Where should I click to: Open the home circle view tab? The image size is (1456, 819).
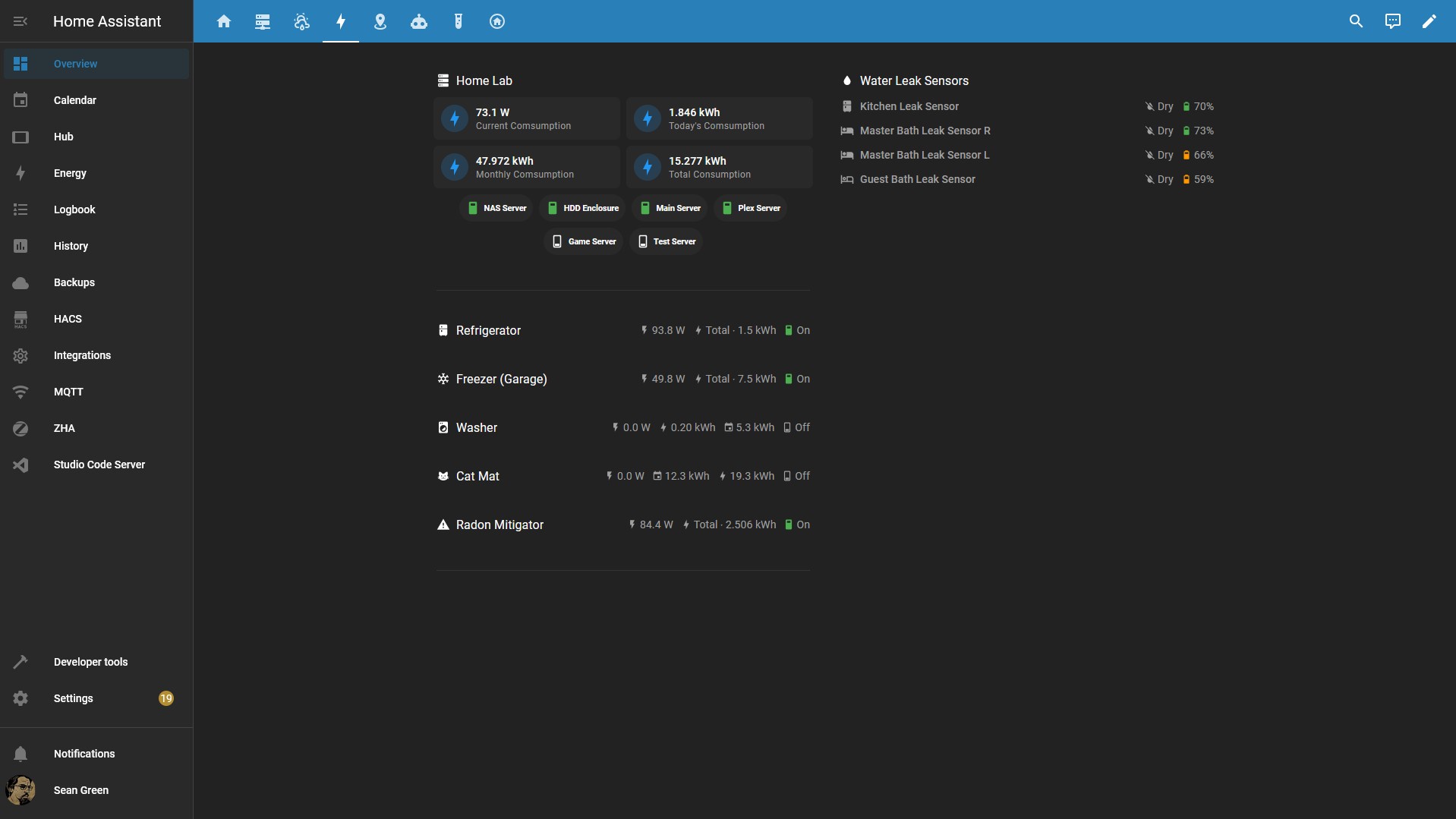(x=497, y=21)
